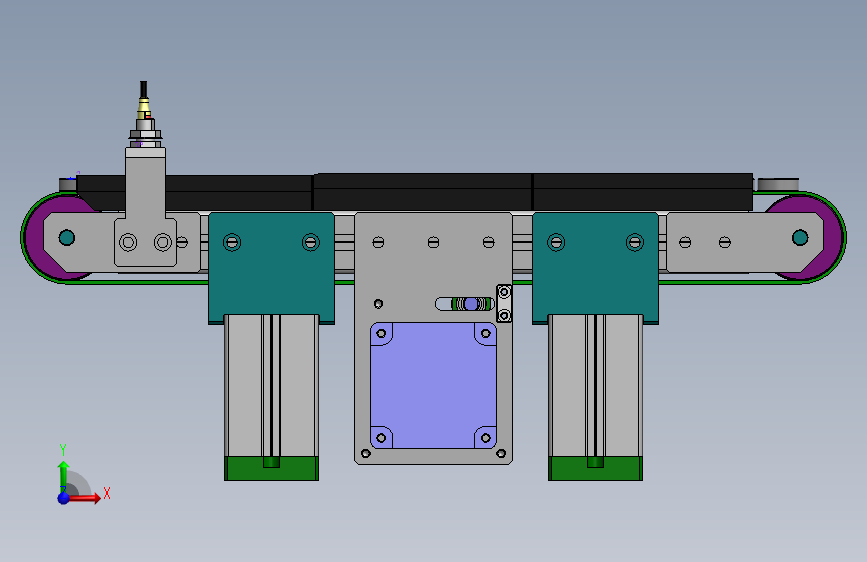Select the left gray pneumatic cylinder body
The image size is (867, 562).
click(x=271, y=386)
